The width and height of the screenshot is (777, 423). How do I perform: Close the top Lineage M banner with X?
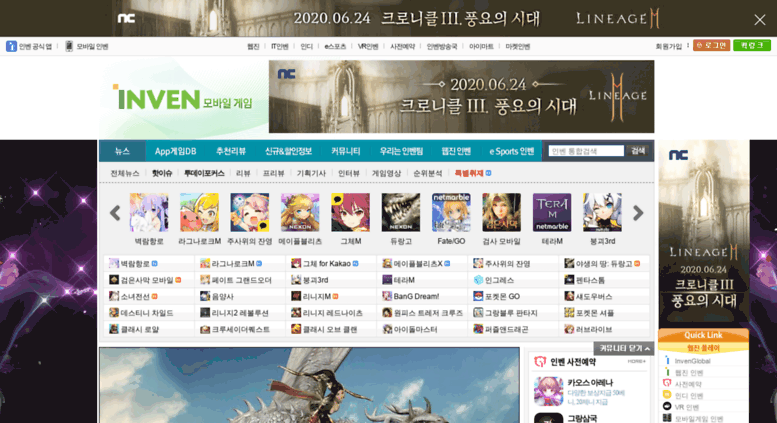[760, 19]
